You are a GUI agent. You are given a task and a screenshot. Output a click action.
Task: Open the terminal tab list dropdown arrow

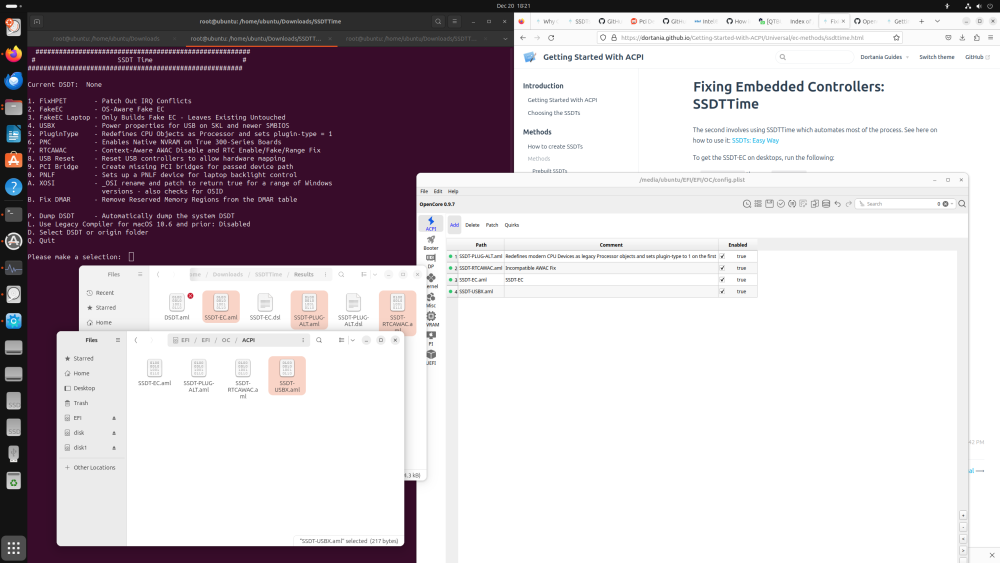coord(505,38)
